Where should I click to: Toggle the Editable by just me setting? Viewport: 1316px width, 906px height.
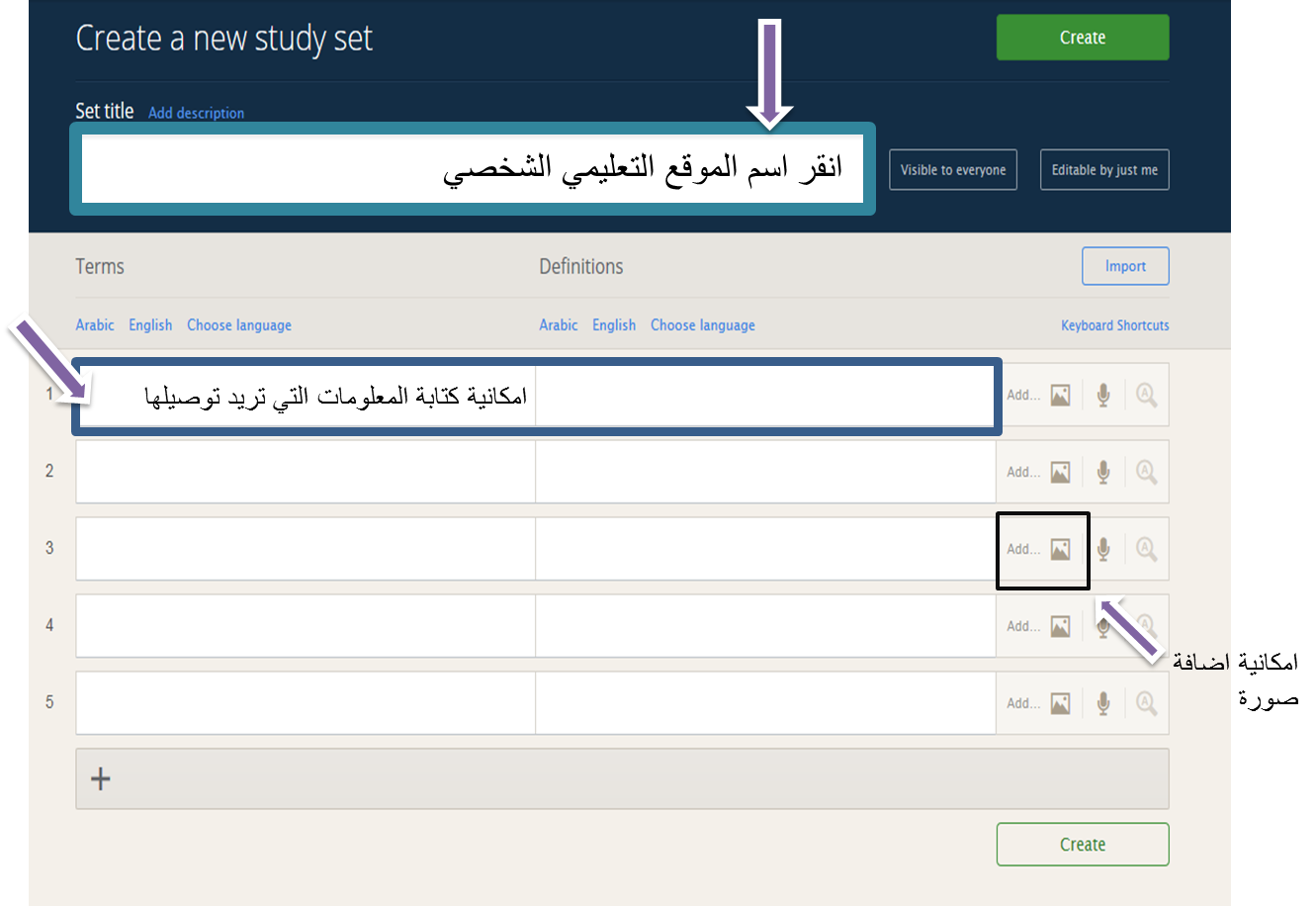[1104, 169]
